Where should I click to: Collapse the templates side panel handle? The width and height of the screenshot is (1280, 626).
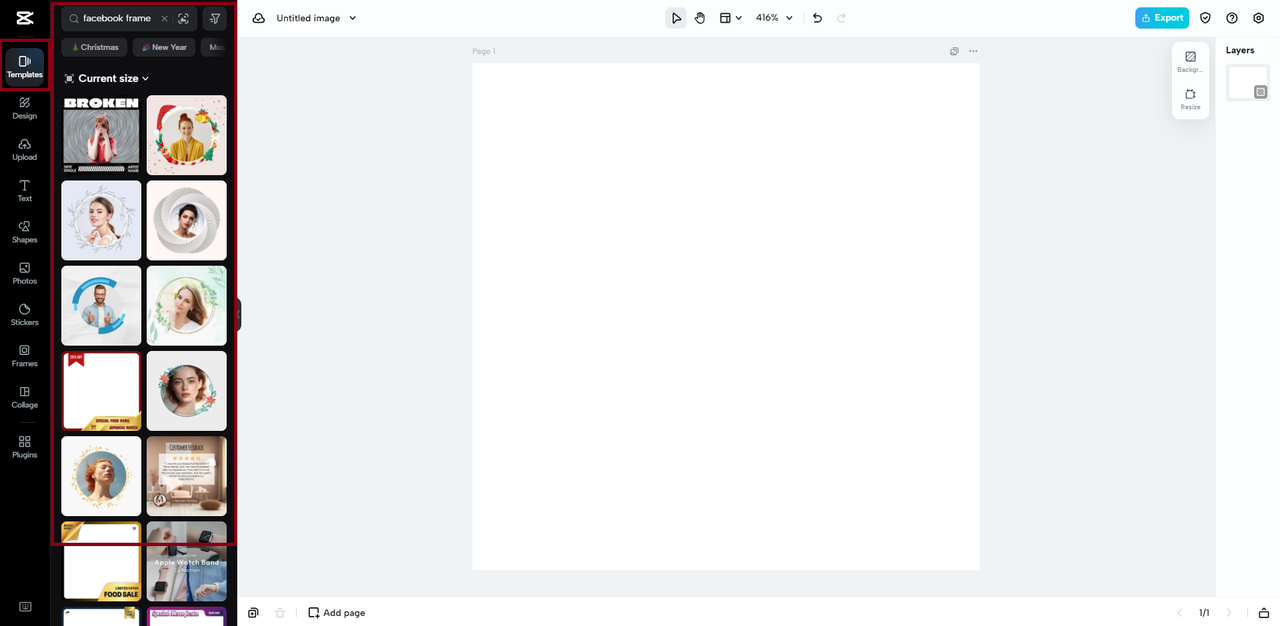[x=238, y=314]
